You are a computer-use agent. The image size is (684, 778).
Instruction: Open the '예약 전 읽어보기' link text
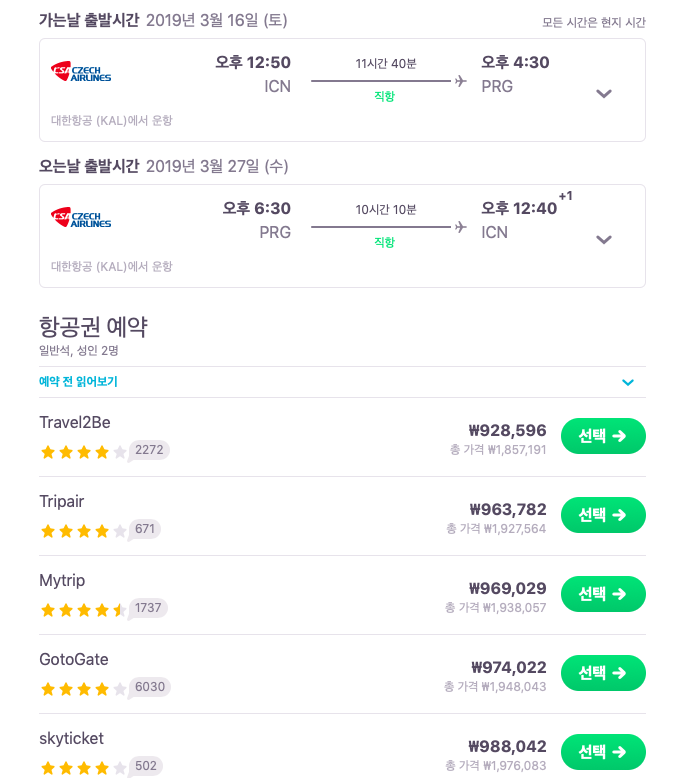click(x=78, y=382)
